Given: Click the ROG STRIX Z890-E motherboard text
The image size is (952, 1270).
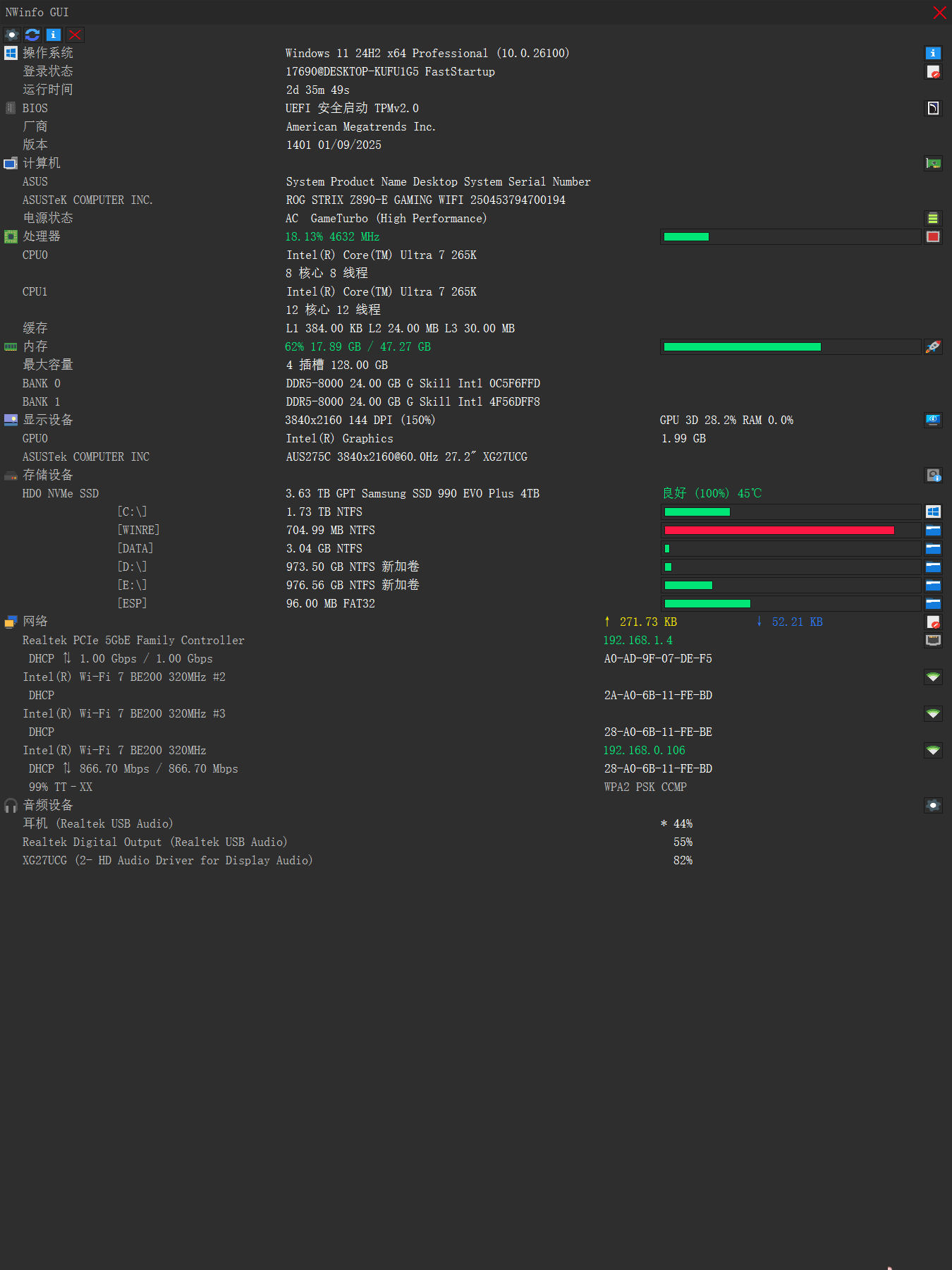Looking at the screenshot, I should tap(426, 200).
